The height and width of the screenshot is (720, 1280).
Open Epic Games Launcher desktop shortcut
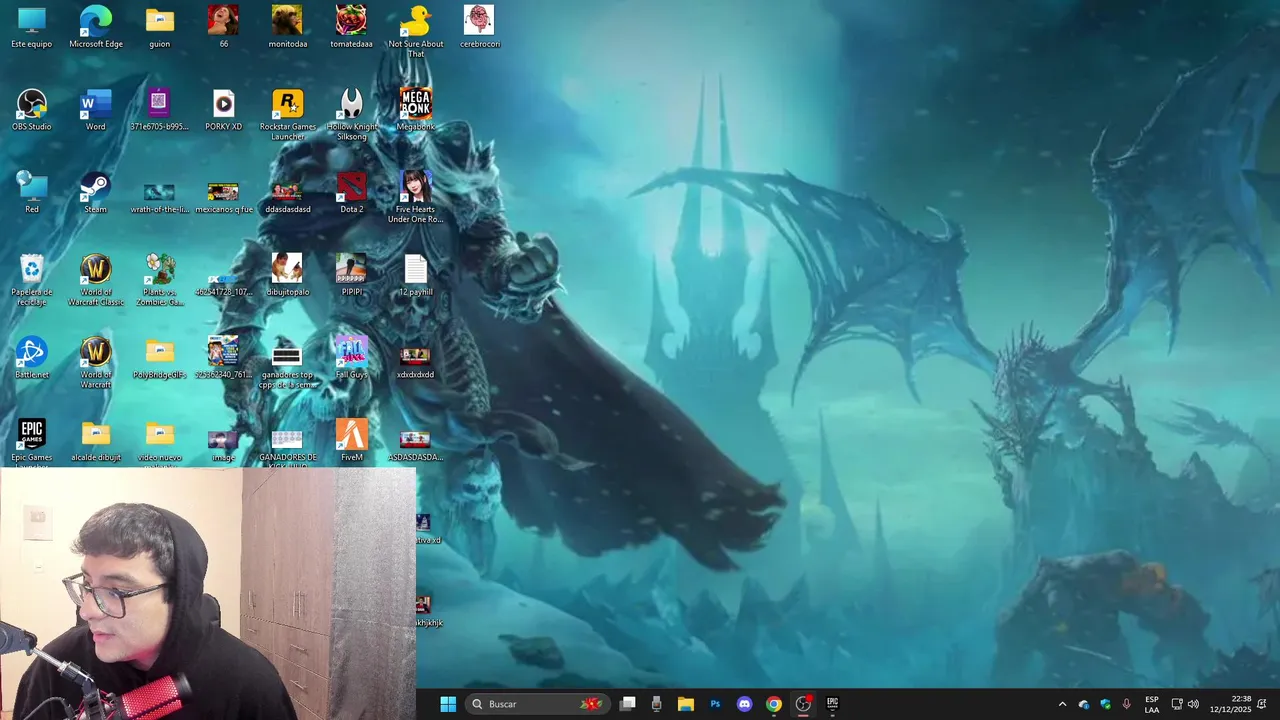32,443
